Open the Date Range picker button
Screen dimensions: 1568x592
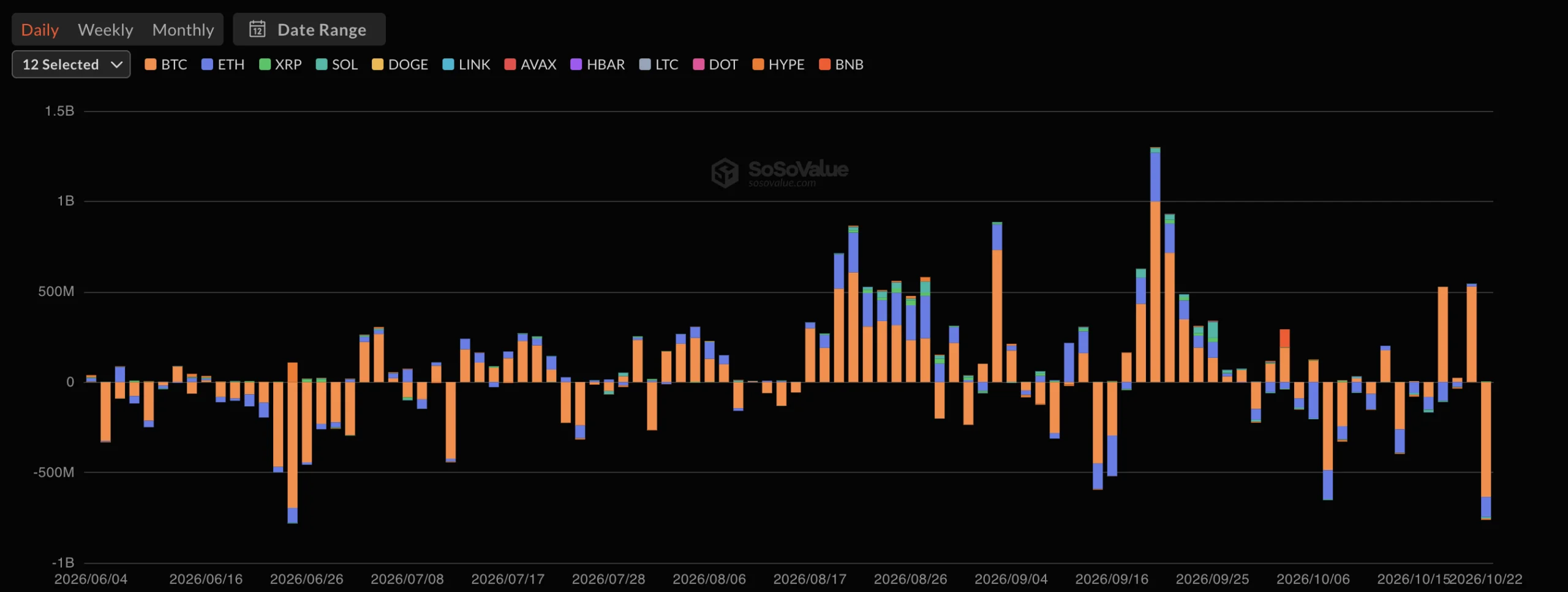[309, 29]
